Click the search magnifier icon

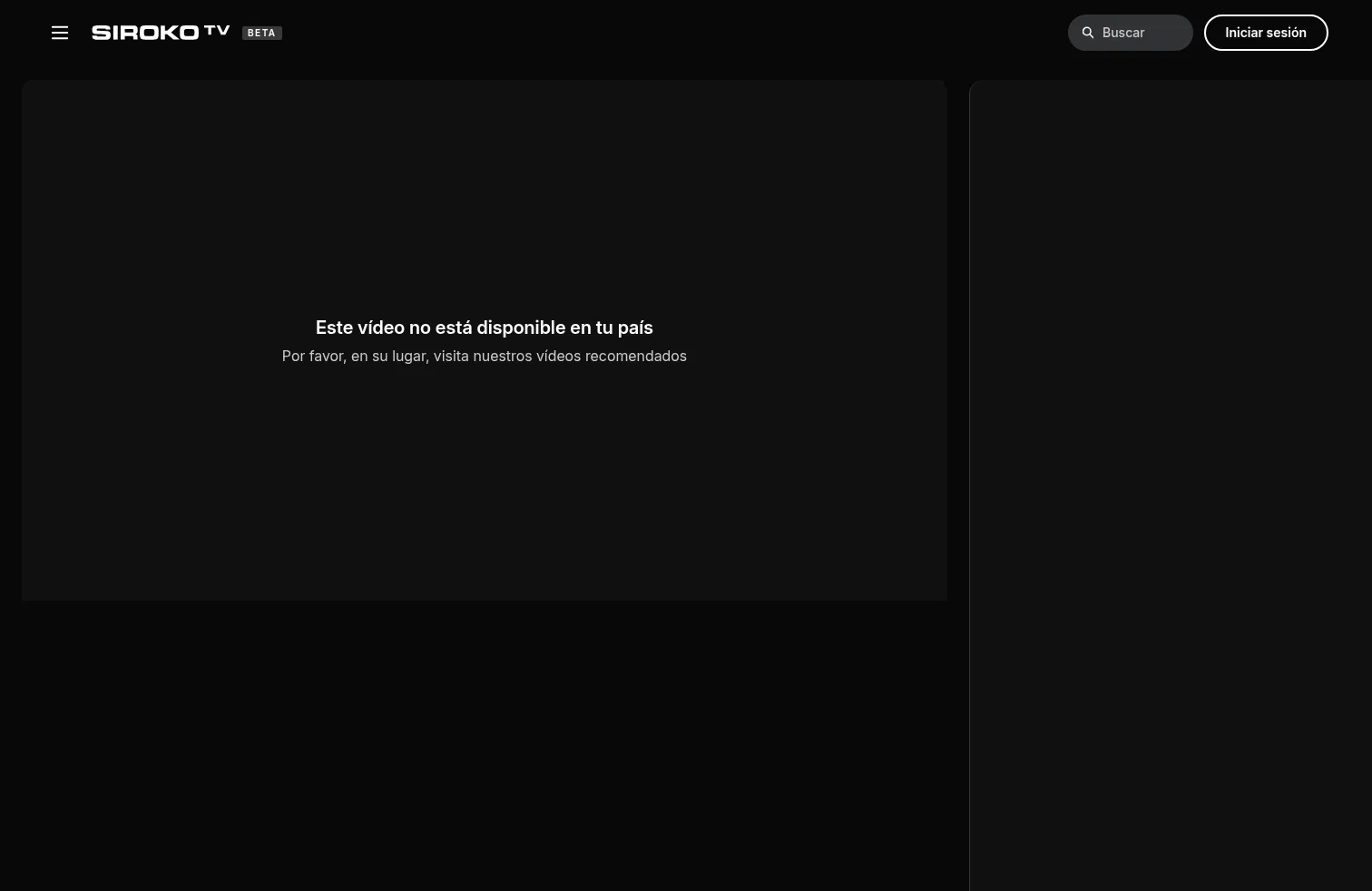click(x=1088, y=33)
